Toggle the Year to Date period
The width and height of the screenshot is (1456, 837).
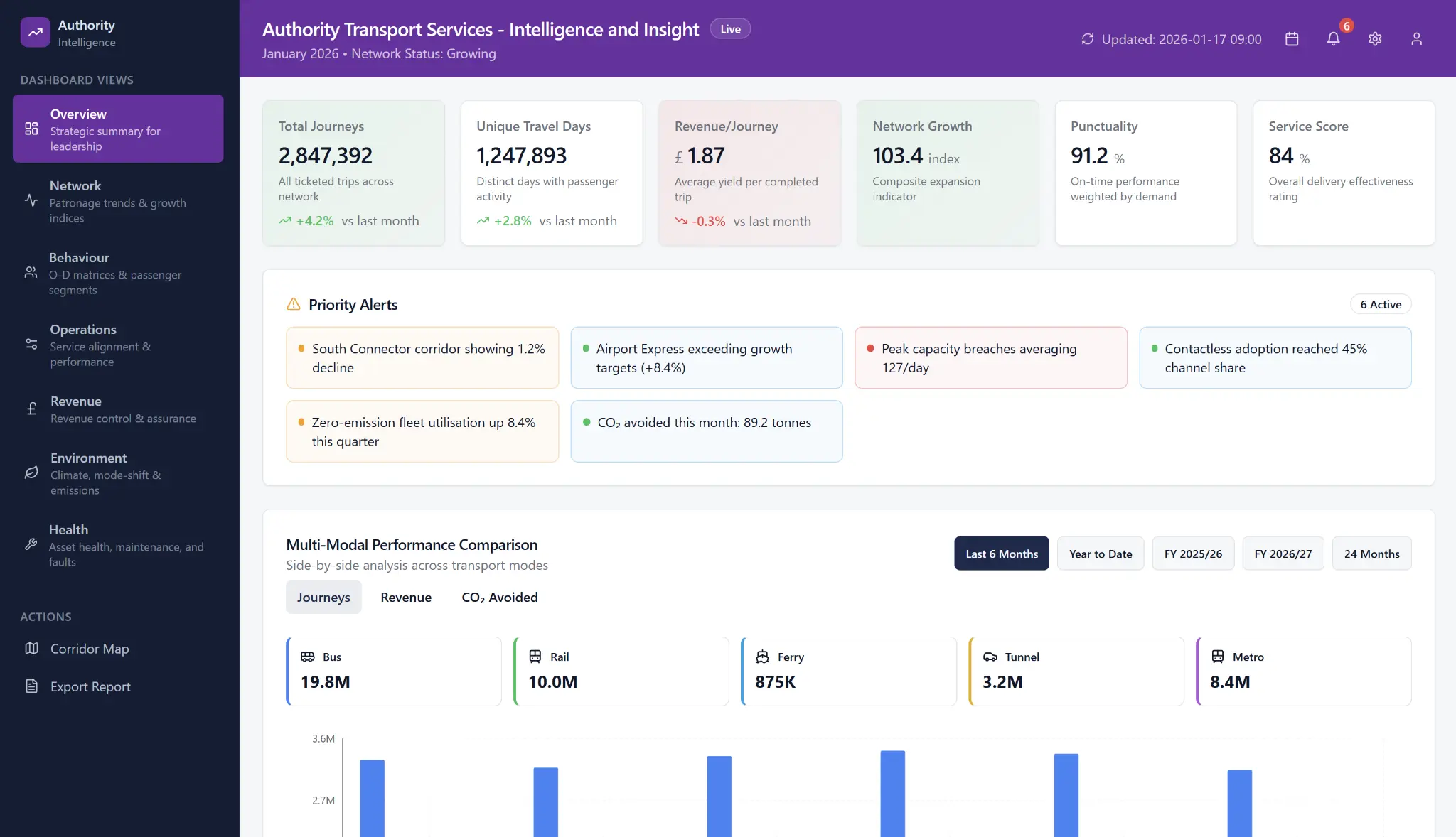pyautogui.click(x=1099, y=553)
